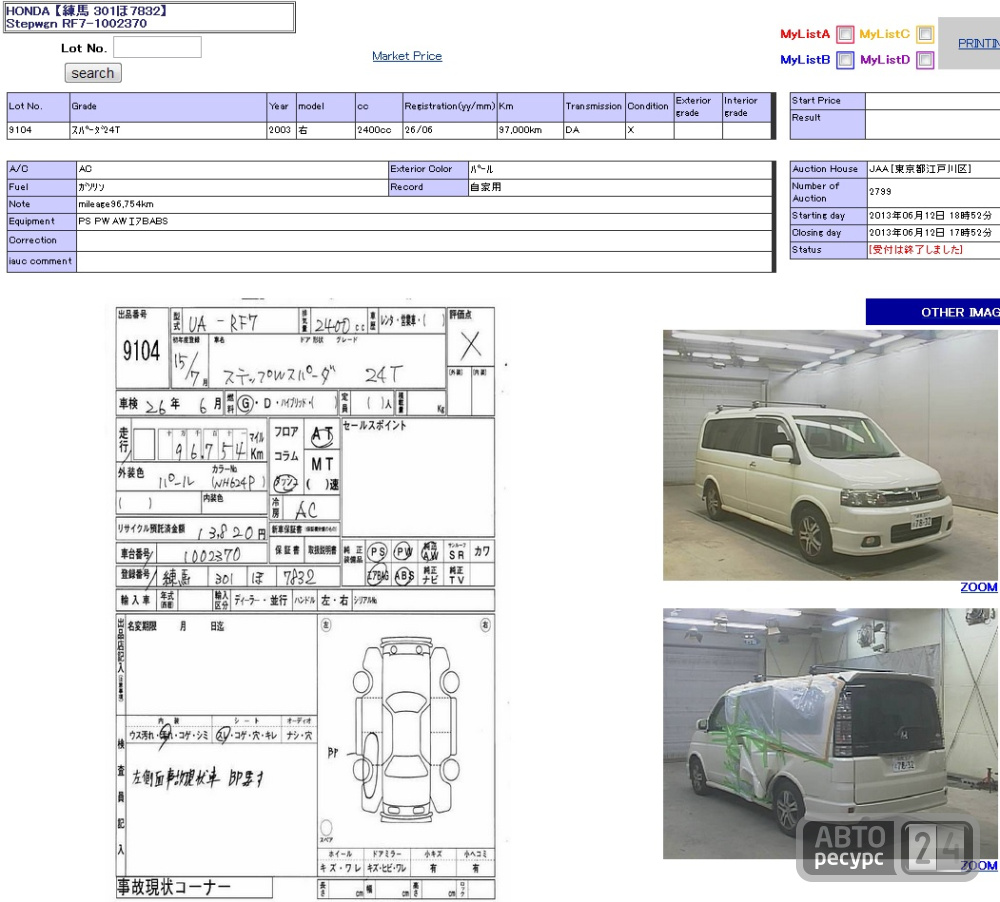This screenshot has height=902, width=1000.
Task: Click the search button
Action: click(93, 73)
